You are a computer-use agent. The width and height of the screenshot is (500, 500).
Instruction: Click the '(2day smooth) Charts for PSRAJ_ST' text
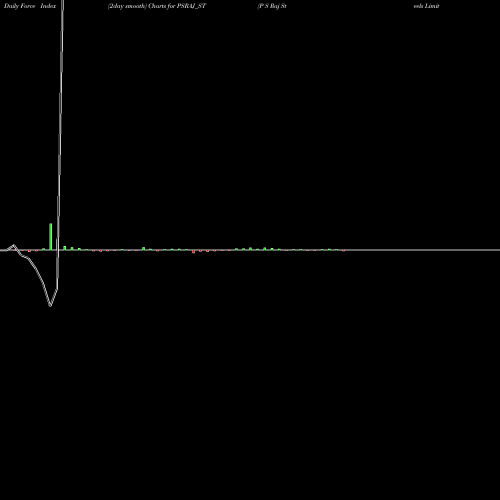(x=157, y=6)
